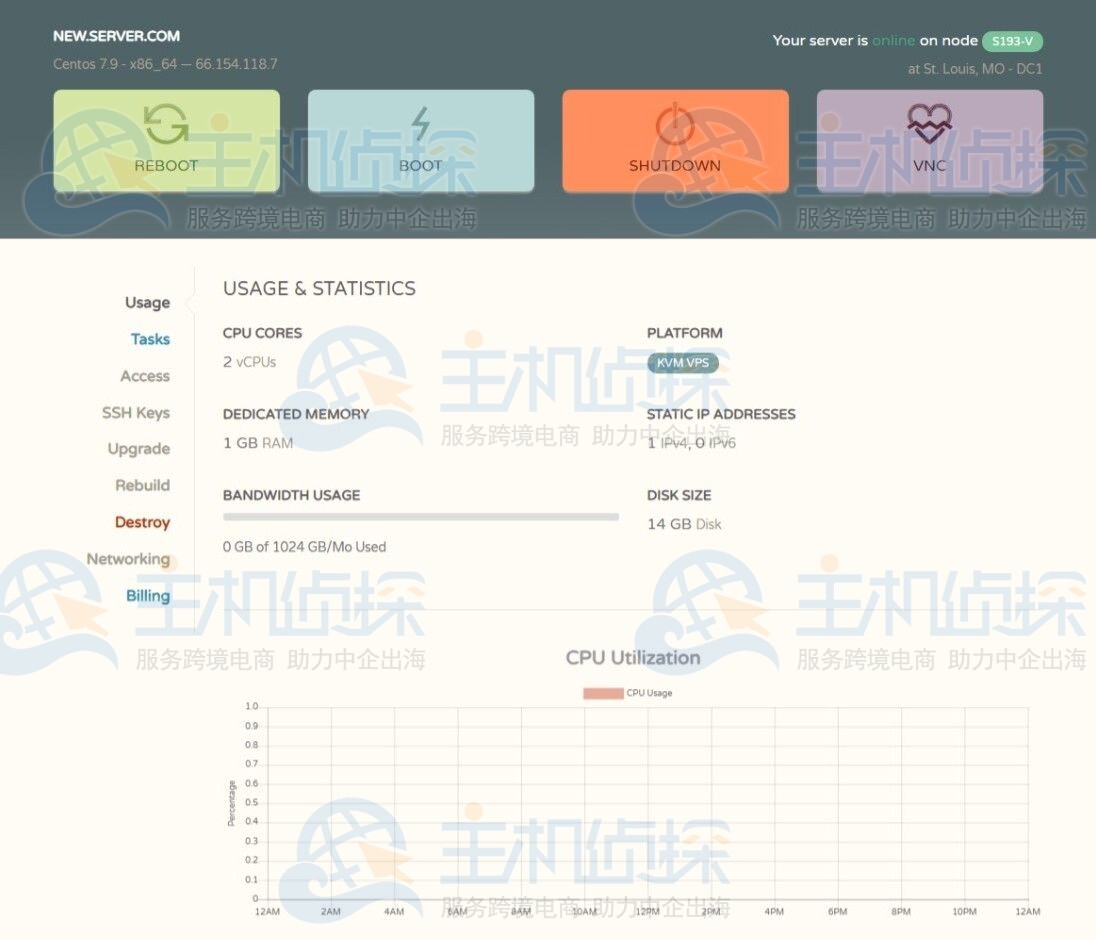Open the Networking section
1096x940 pixels.
point(128,559)
